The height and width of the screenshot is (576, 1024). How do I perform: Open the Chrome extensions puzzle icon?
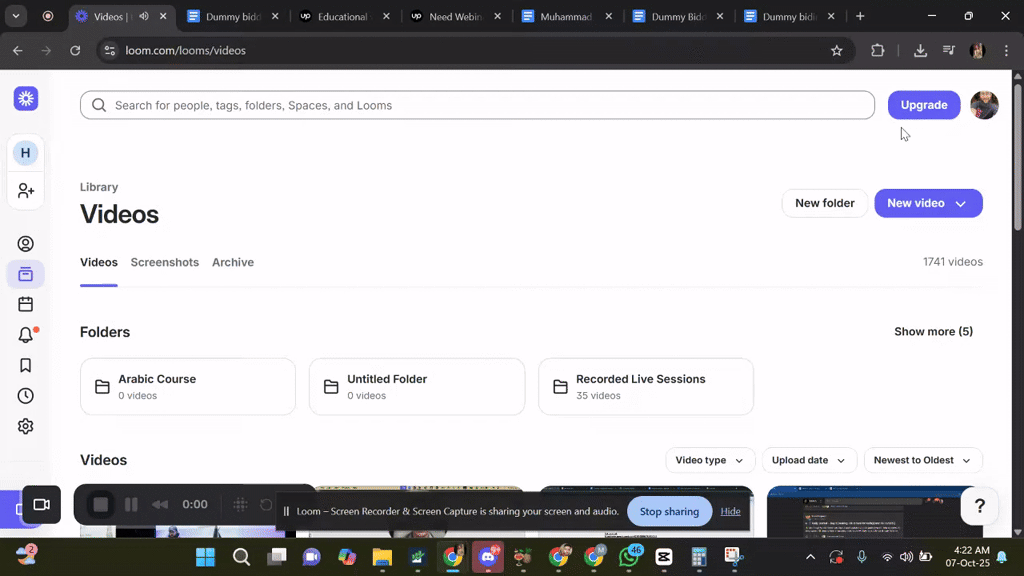[x=878, y=50]
